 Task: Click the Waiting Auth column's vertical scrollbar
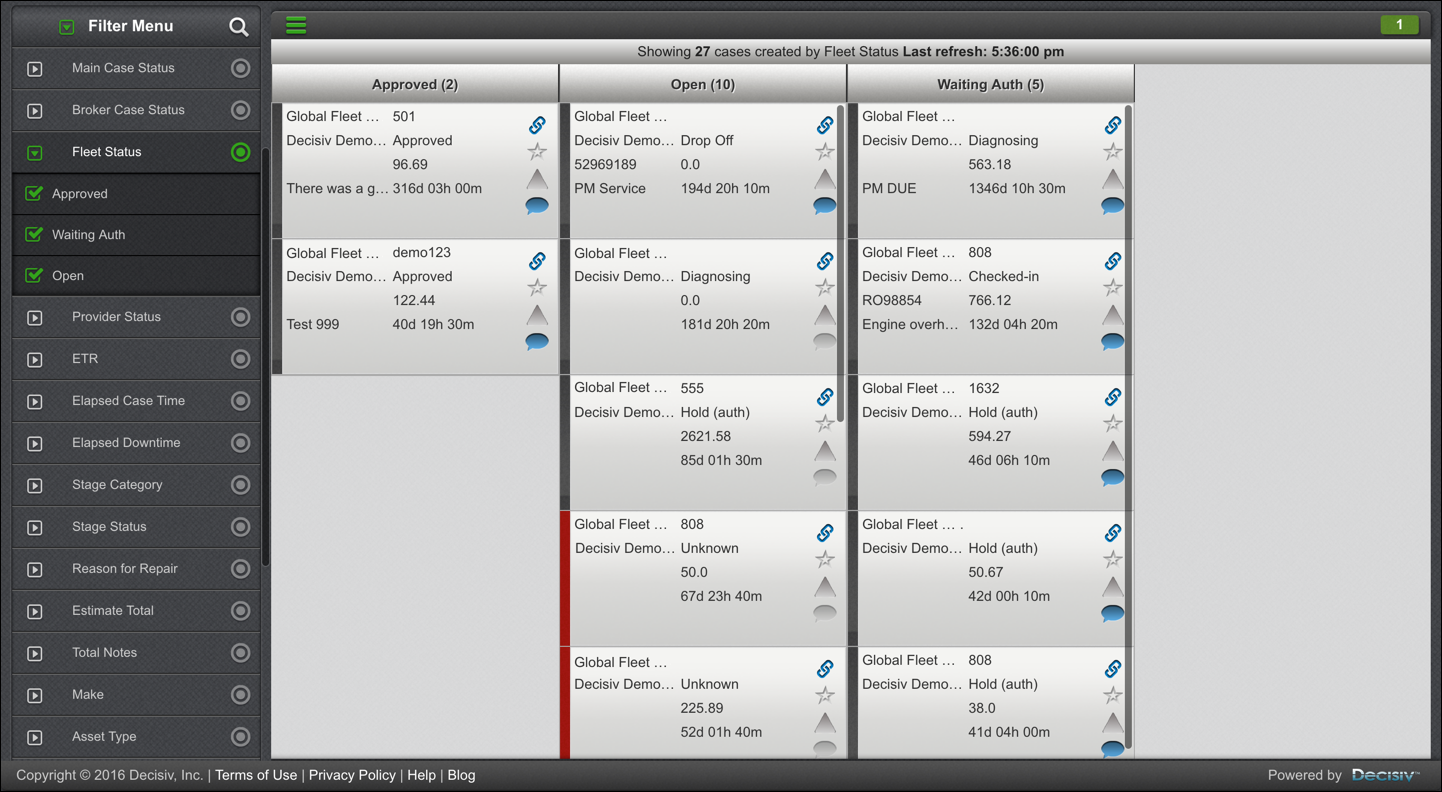[x=1129, y=427]
